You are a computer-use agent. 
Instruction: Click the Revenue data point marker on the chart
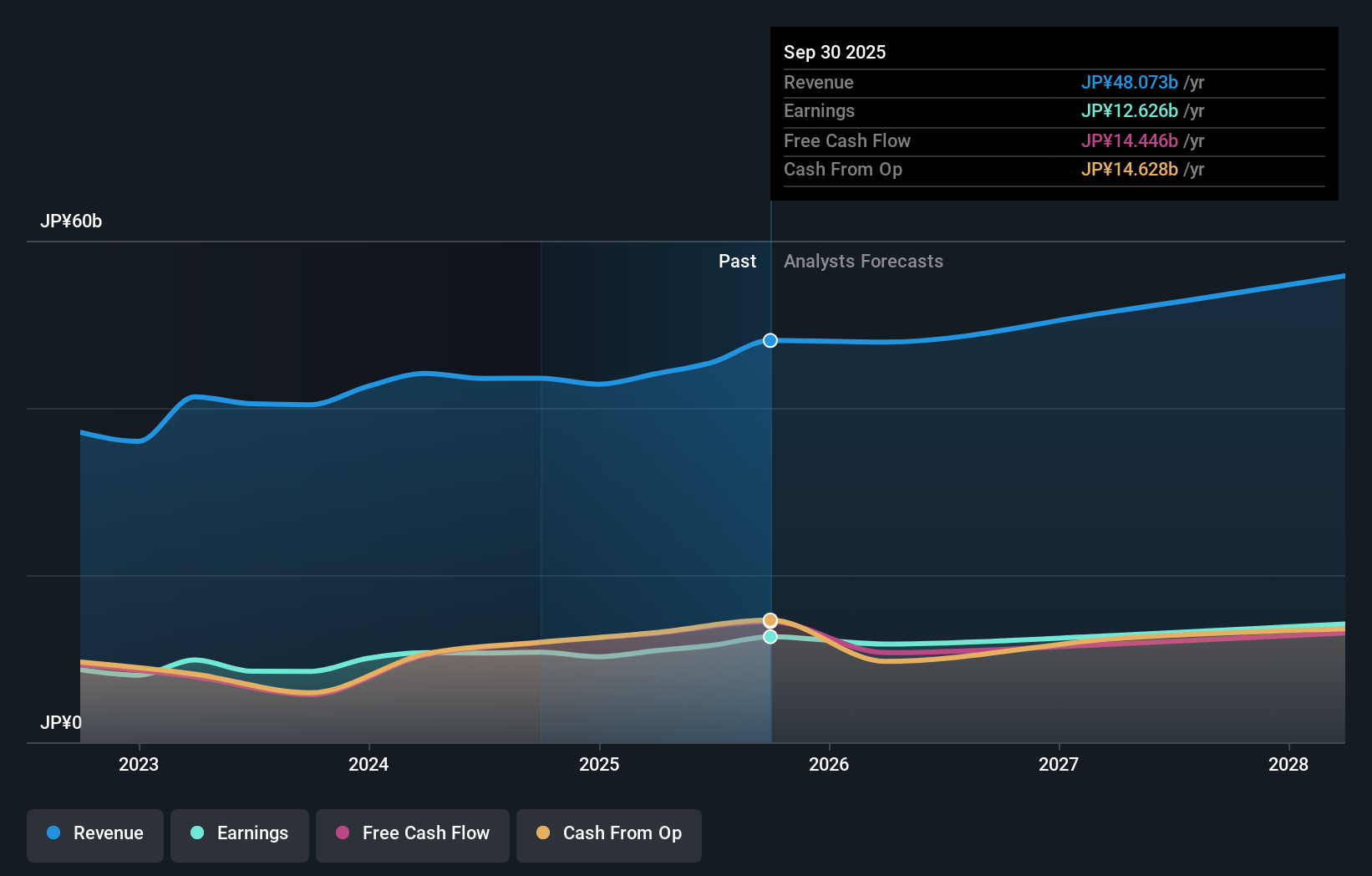pos(770,340)
